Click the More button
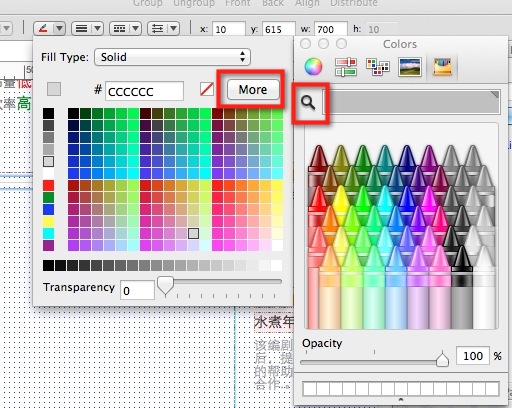 (x=253, y=89)
